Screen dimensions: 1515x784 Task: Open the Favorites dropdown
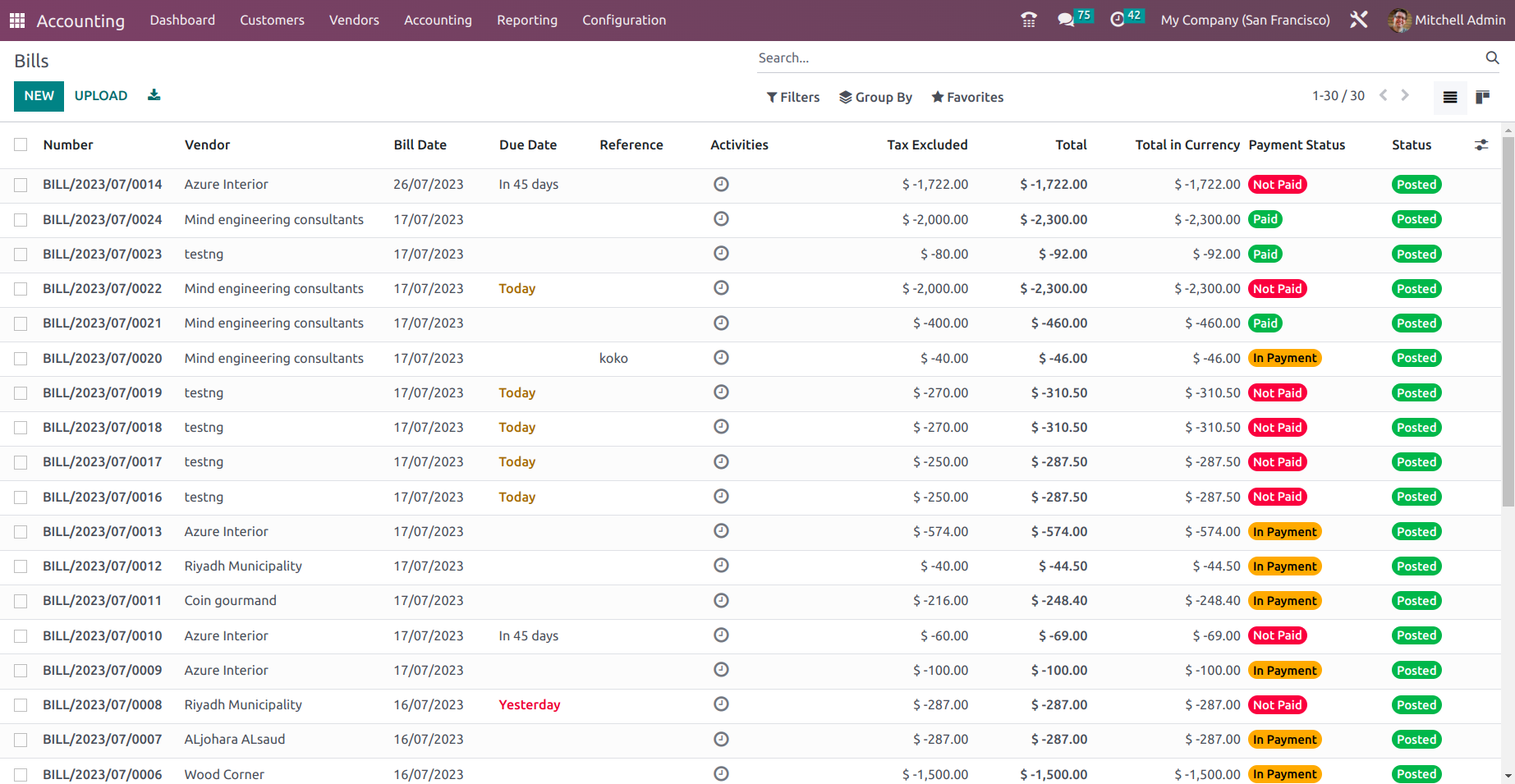967,97
